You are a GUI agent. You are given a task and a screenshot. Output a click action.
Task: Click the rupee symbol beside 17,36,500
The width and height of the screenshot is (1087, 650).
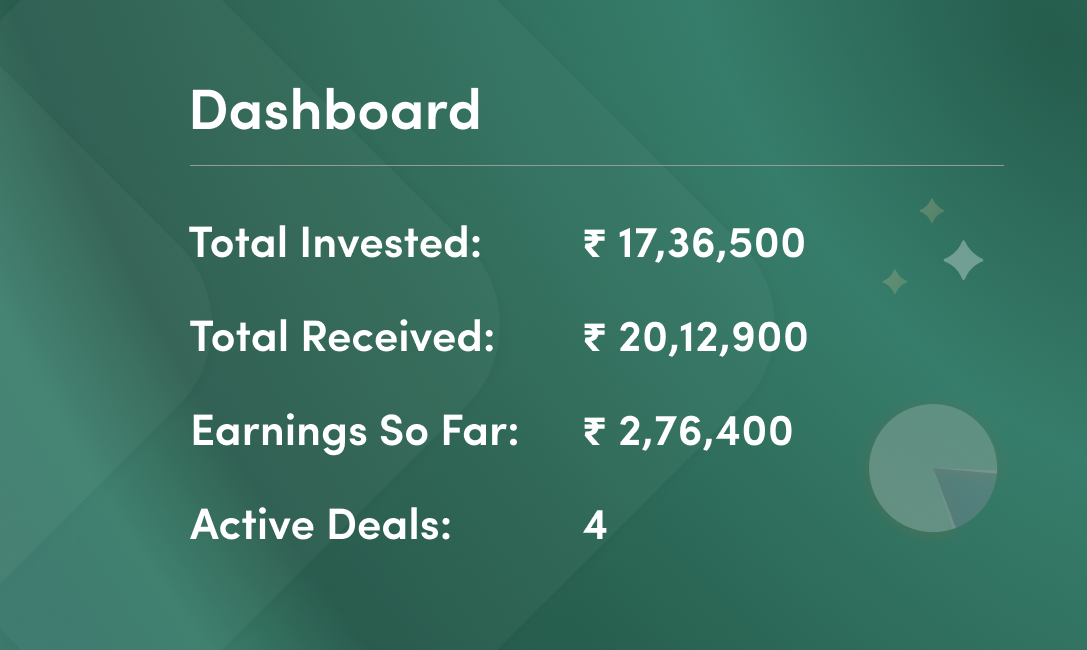tap(594, 244)
